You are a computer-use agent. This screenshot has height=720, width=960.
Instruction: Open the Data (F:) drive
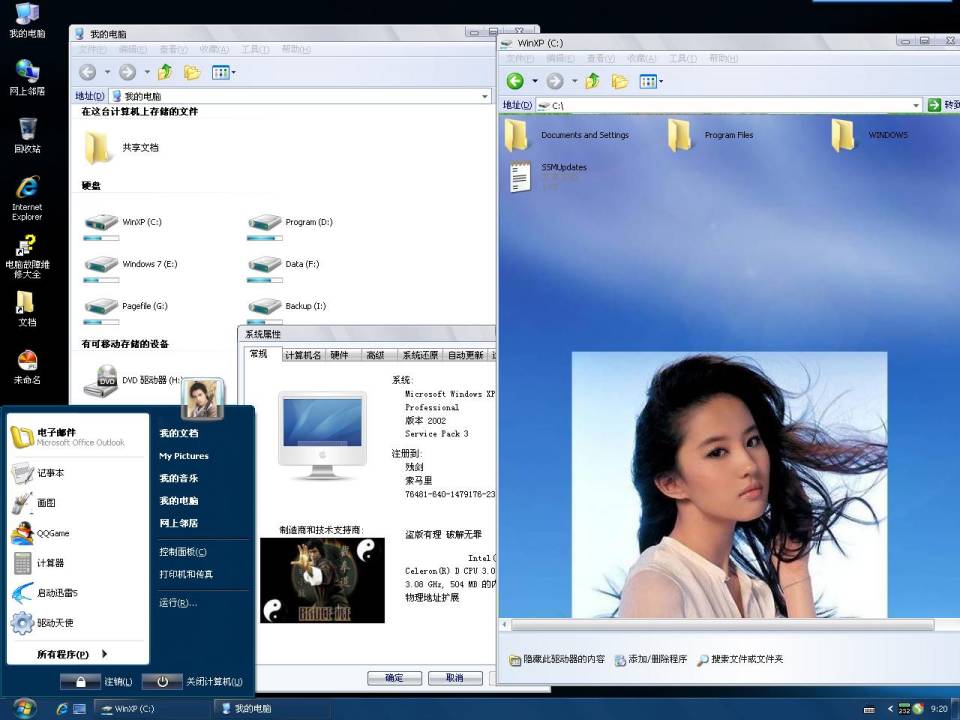click(x=283, y=270)
